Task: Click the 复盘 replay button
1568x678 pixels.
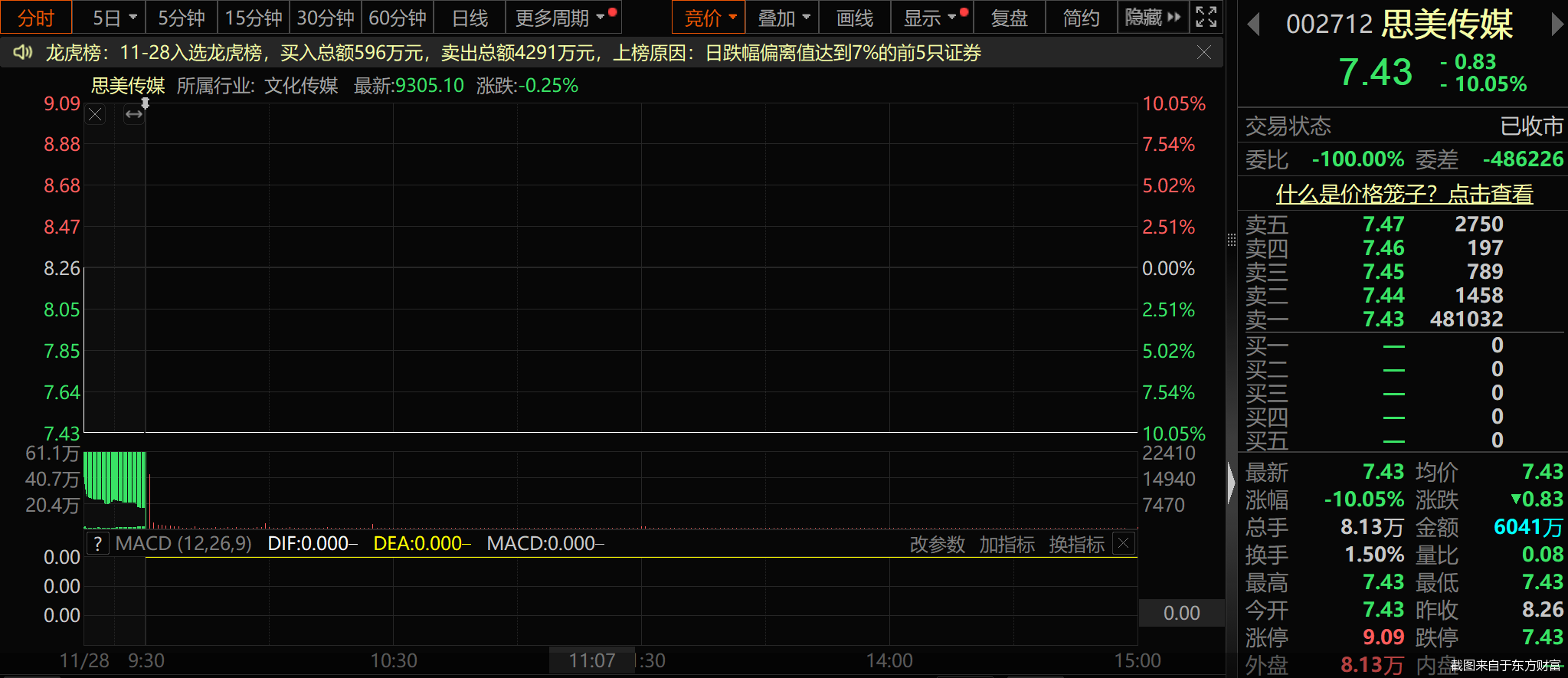Action: tap(1010, 17)
